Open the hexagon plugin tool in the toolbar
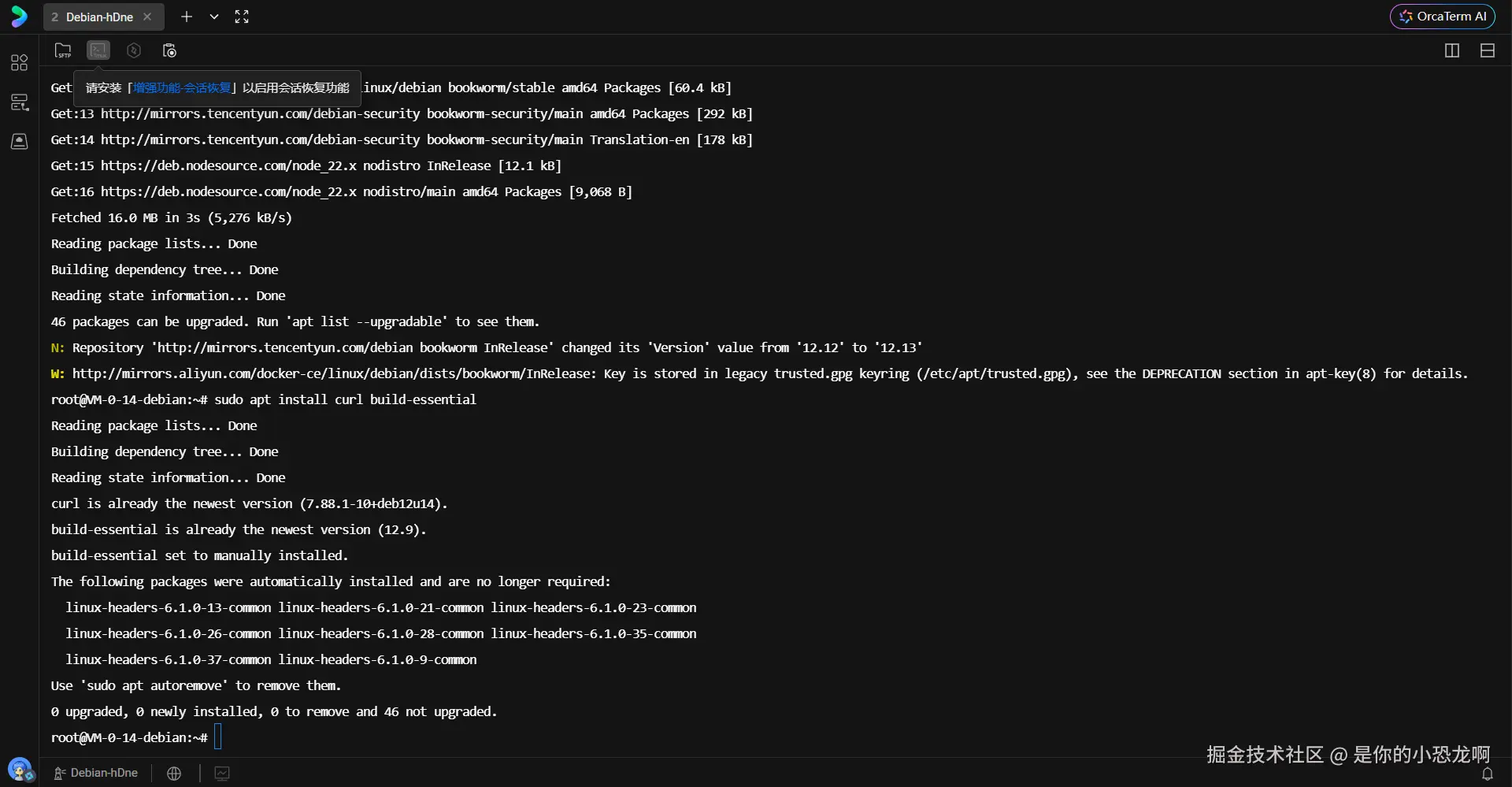 pyautogui.click(x=133, y=50)
